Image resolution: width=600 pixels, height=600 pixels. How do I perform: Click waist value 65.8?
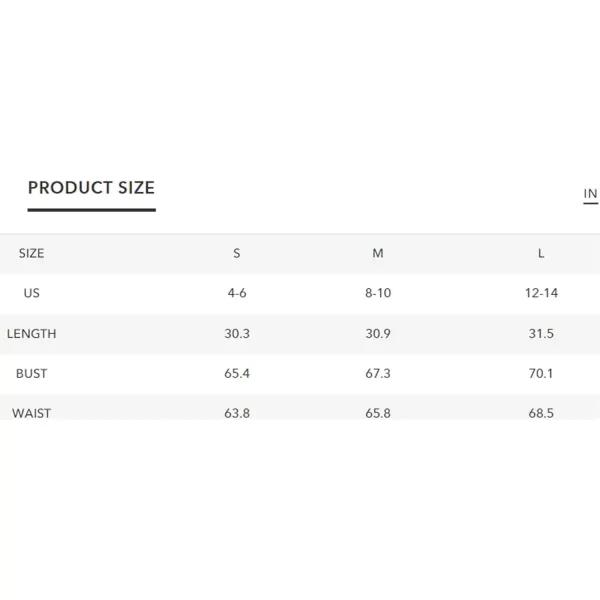pos(378,413)
